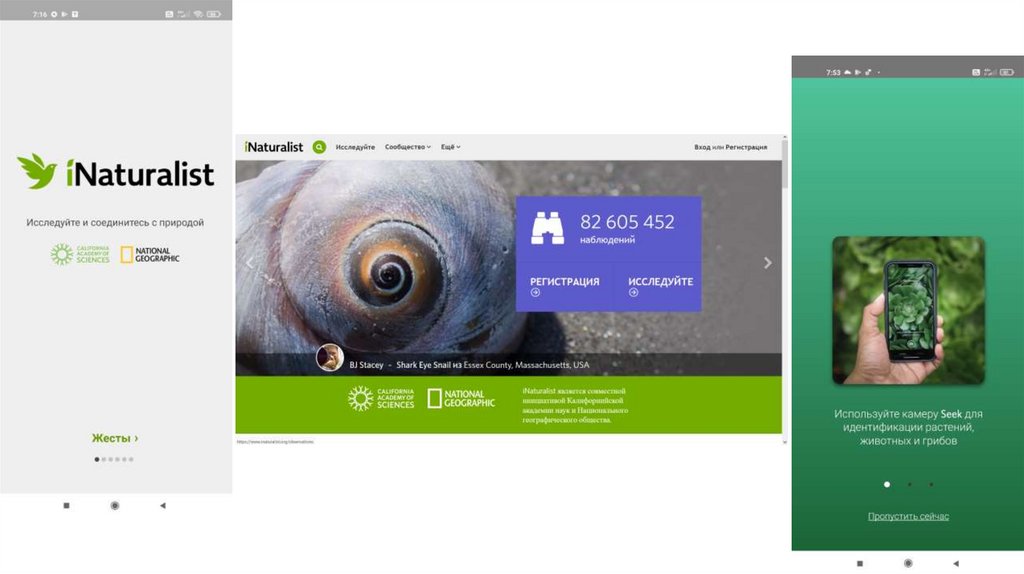Tap the first page indicator dot in the iNaturalist app
The width and height of the screenshot is (1024, 574).
point(97,459)
